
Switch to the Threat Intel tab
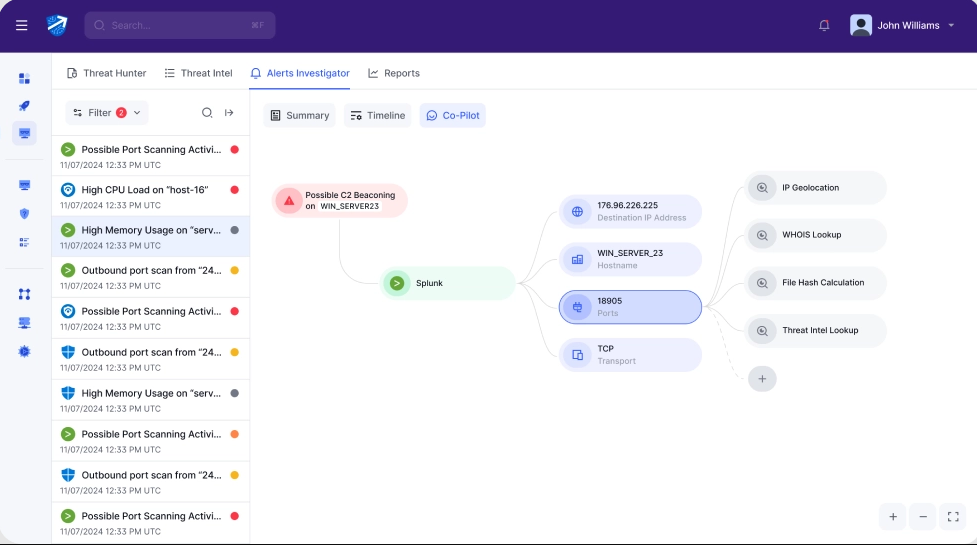click(x=198, y=73)
